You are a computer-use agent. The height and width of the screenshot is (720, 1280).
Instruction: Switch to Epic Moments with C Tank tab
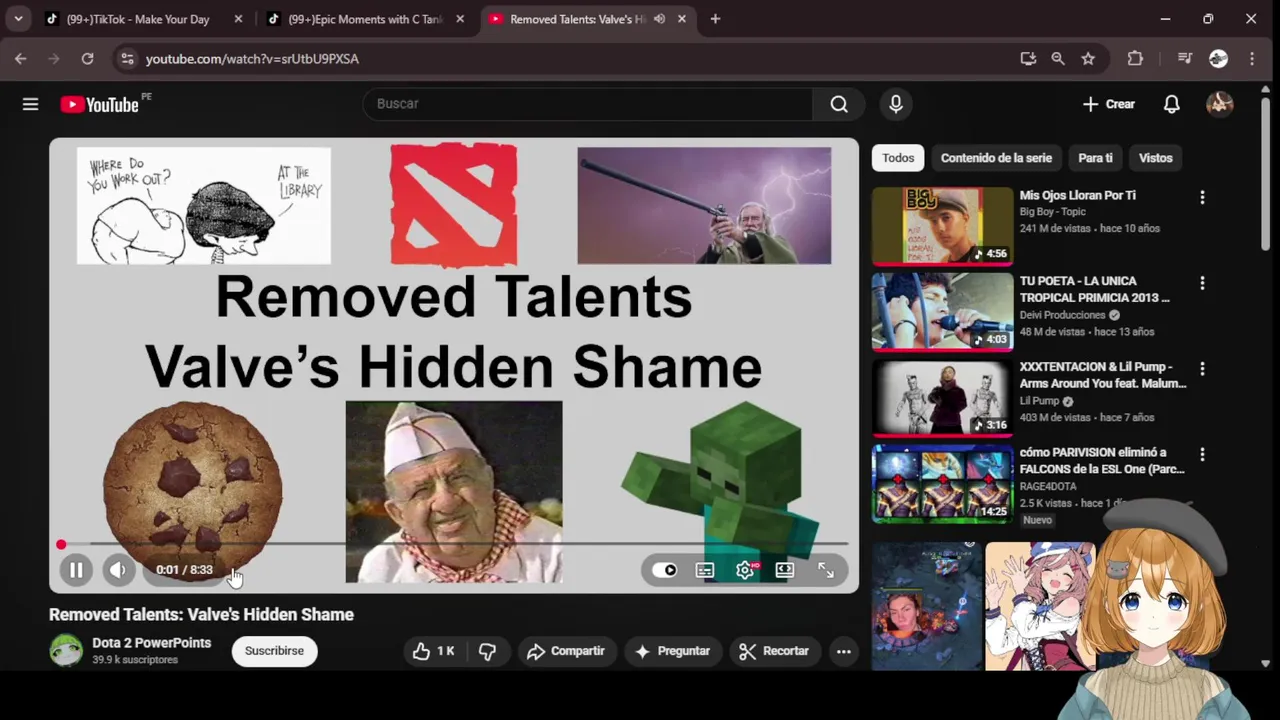click(364, 19)
